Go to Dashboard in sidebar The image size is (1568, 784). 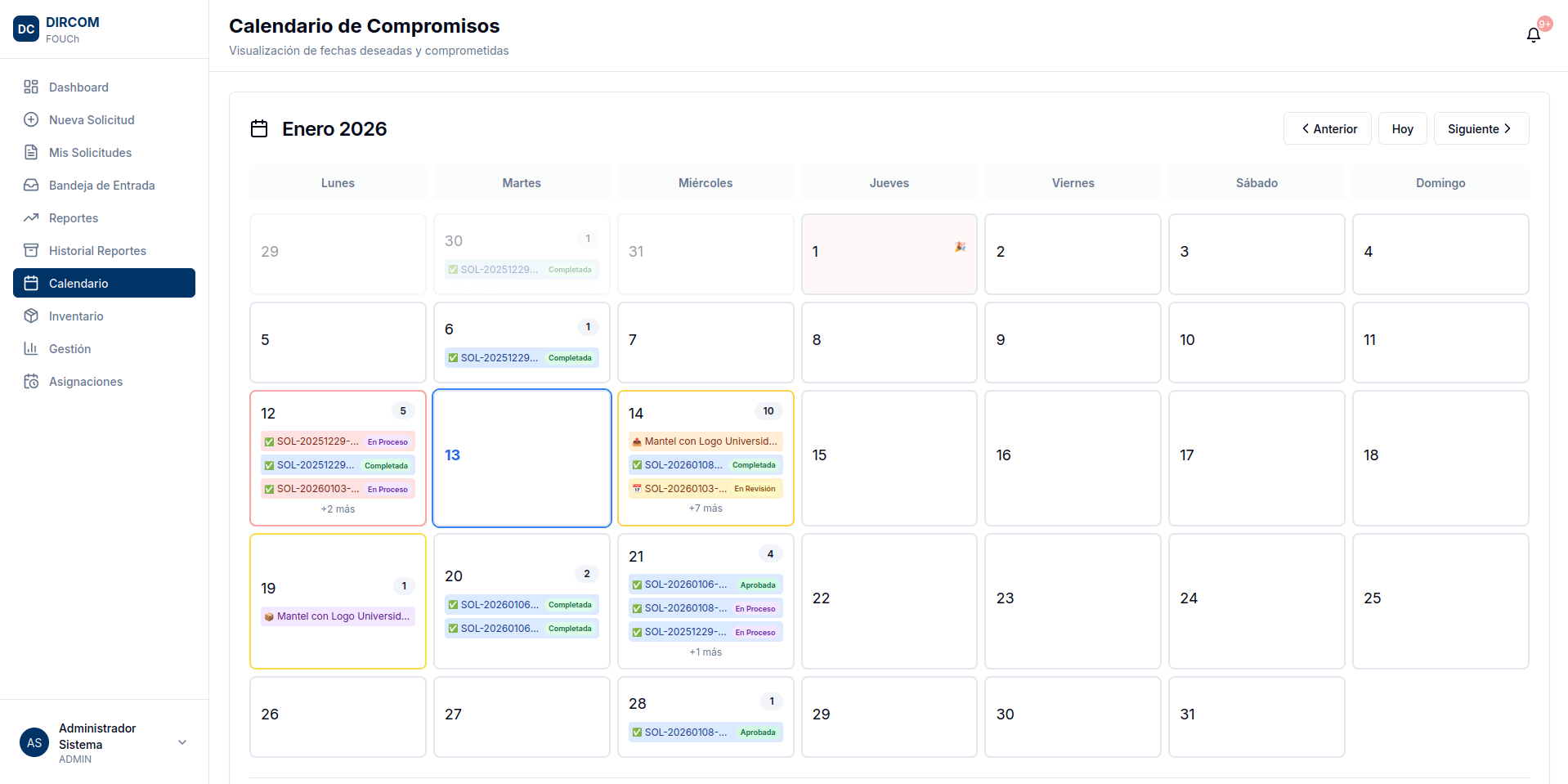[x=104, y=87]
